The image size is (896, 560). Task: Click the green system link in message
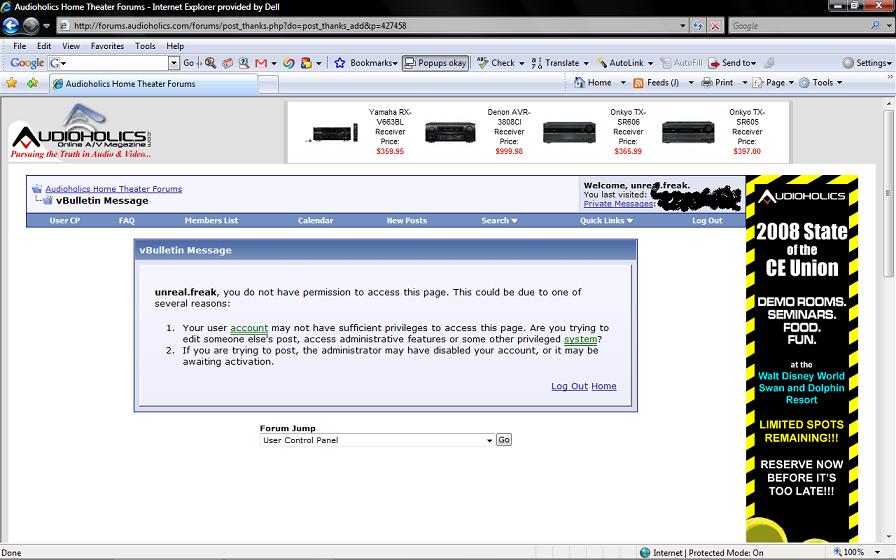[x=580, y=339]
